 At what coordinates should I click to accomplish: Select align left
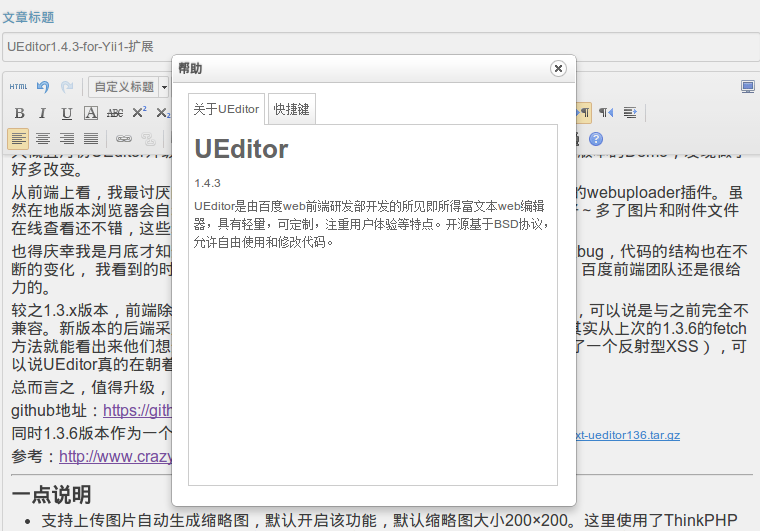point(18,139)
